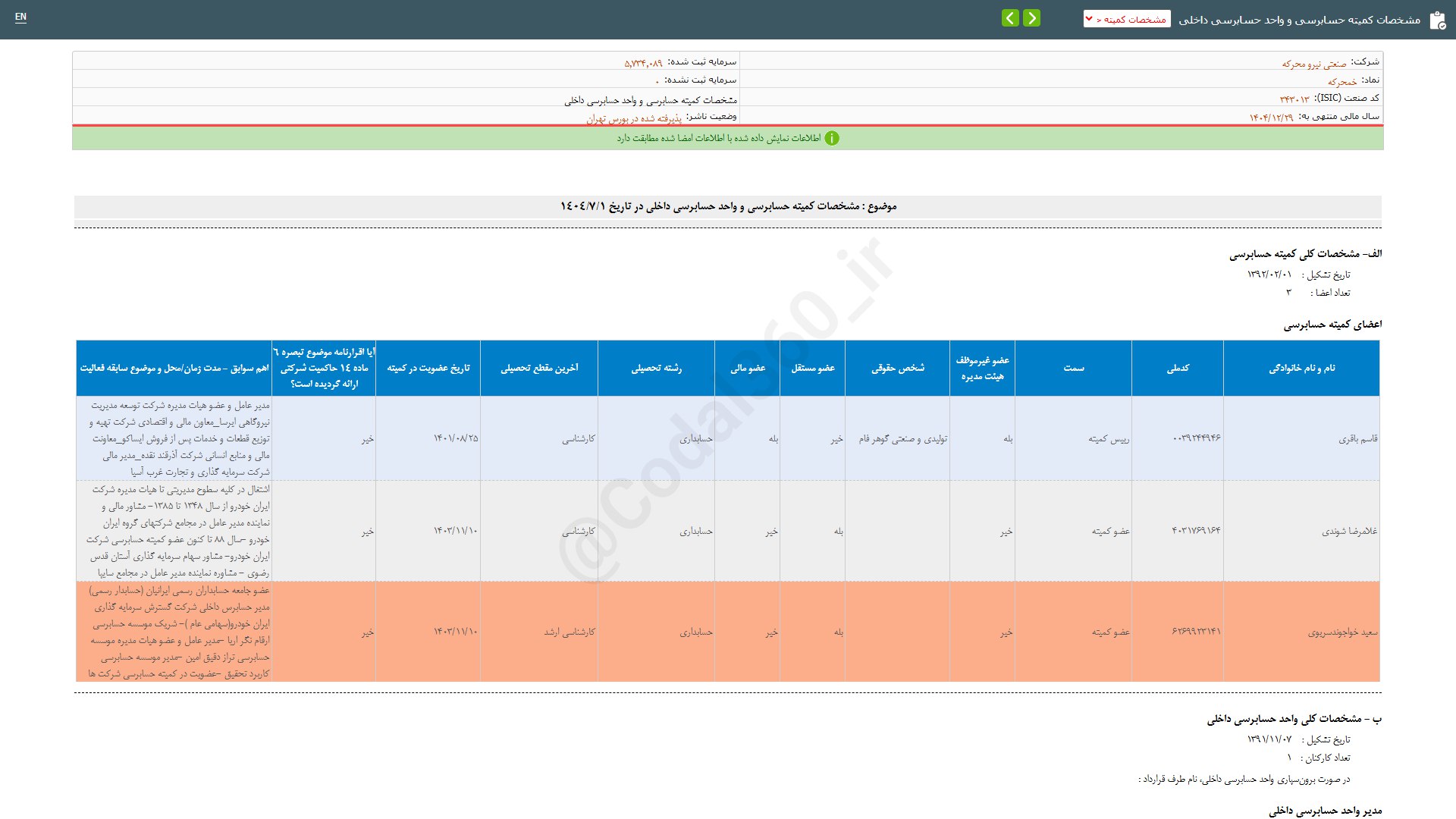Click the left green arrow button
This screenshot has height=819, width=1456.
pos(1010,18)
